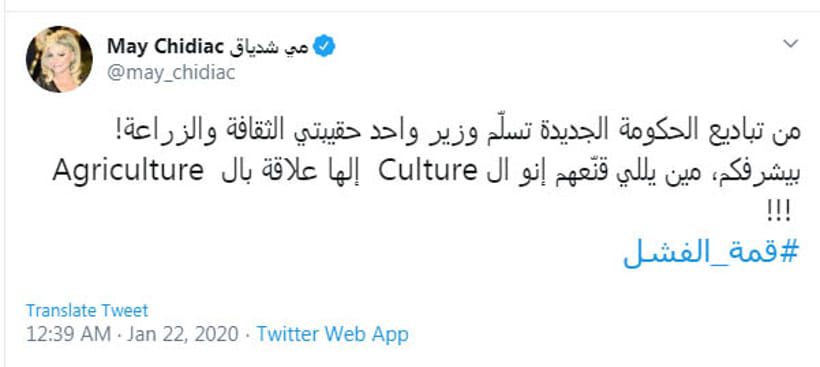The image size is (820, 367).
Task: Open the Twitter Web App source link
Action: pos(333,334)
